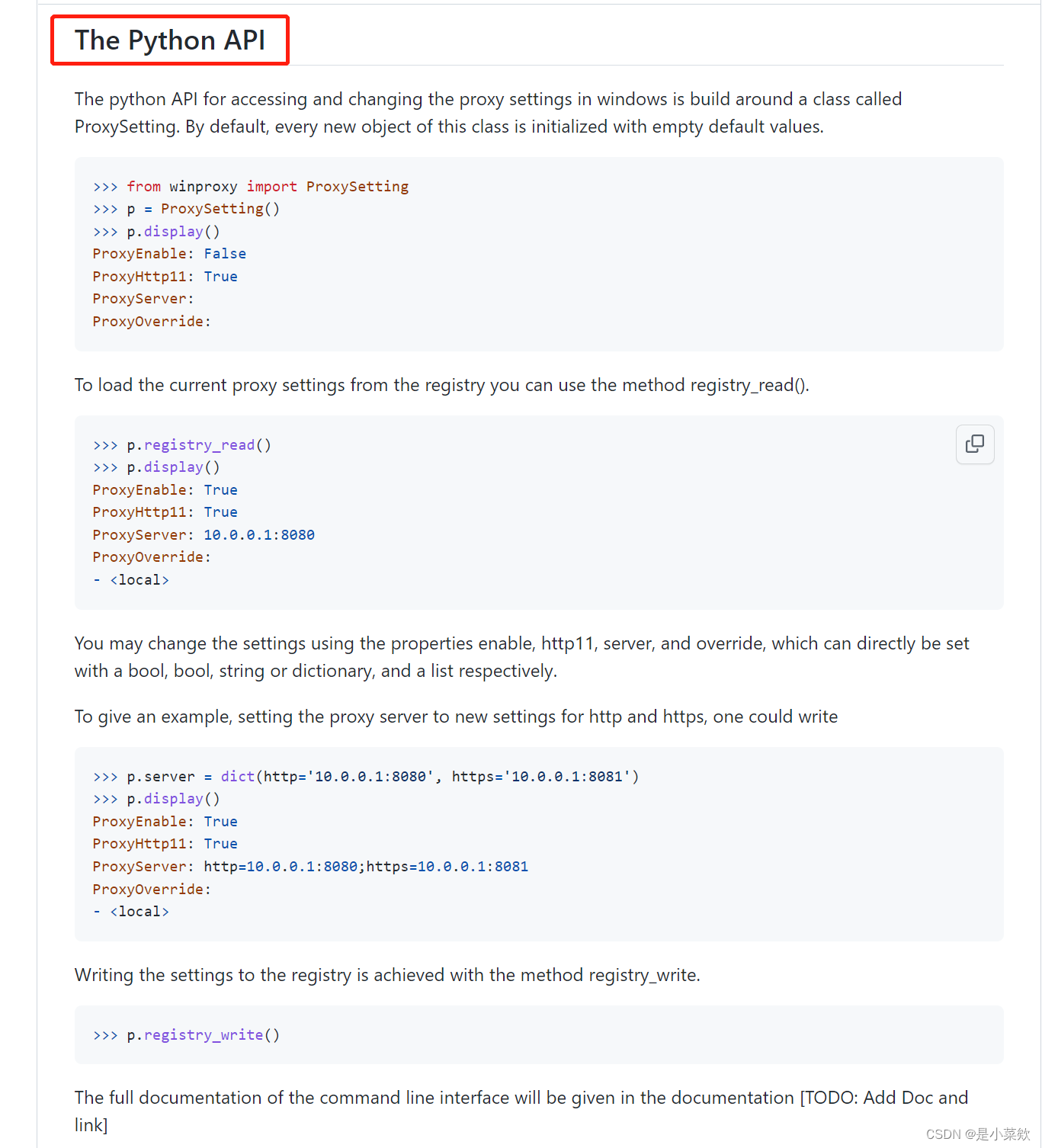
Task: Click the intro paragraph about ProxySetting class
Action: [x=489, y=113]
